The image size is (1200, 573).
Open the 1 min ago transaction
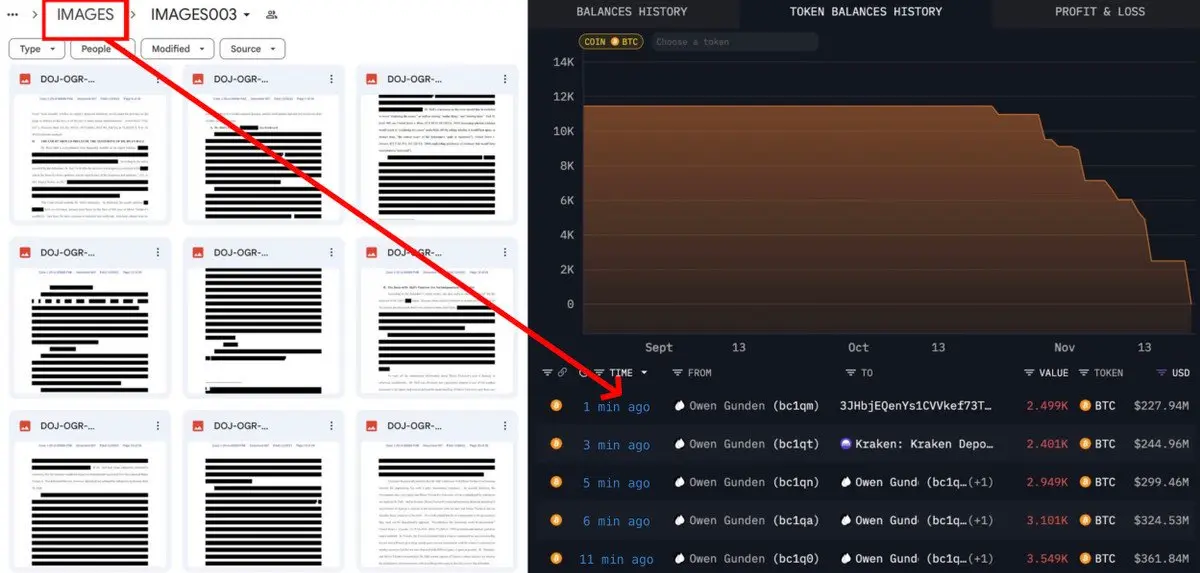click(x=616, y=407)
